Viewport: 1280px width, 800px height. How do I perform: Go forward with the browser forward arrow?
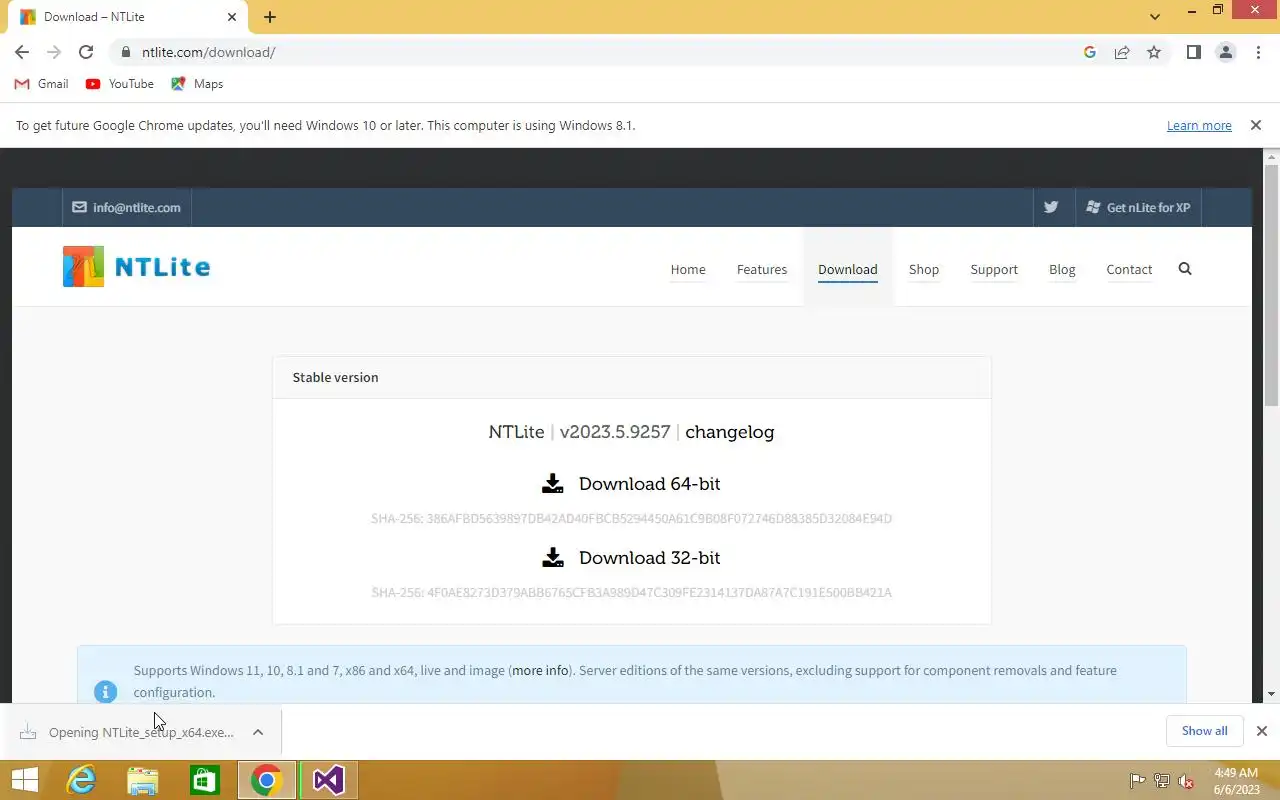(54, 52)
